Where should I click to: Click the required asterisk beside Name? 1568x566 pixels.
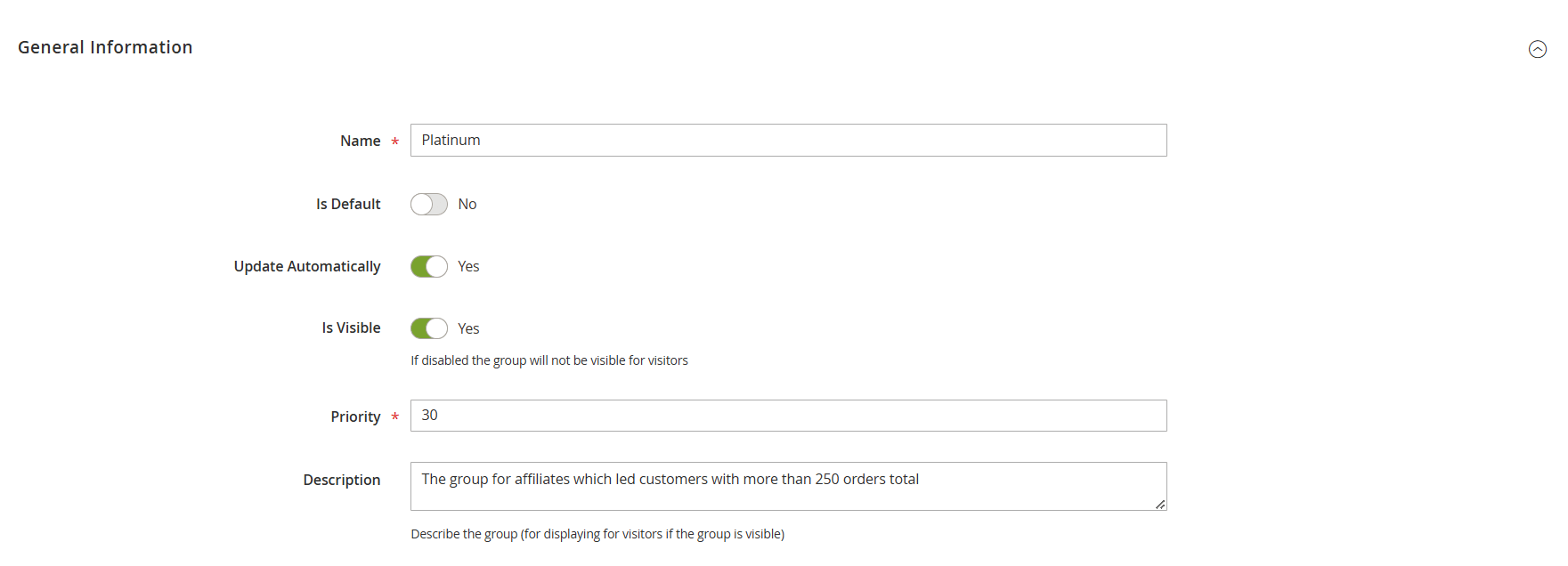(394, 141)
